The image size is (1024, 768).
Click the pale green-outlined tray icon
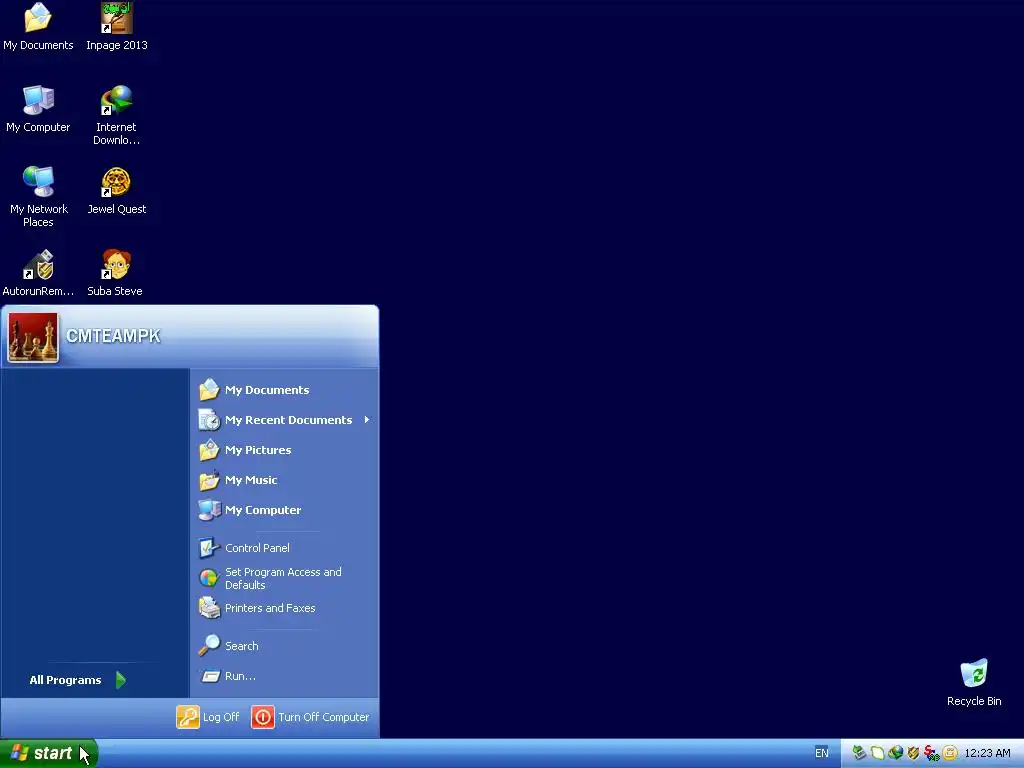click(878, 753)
